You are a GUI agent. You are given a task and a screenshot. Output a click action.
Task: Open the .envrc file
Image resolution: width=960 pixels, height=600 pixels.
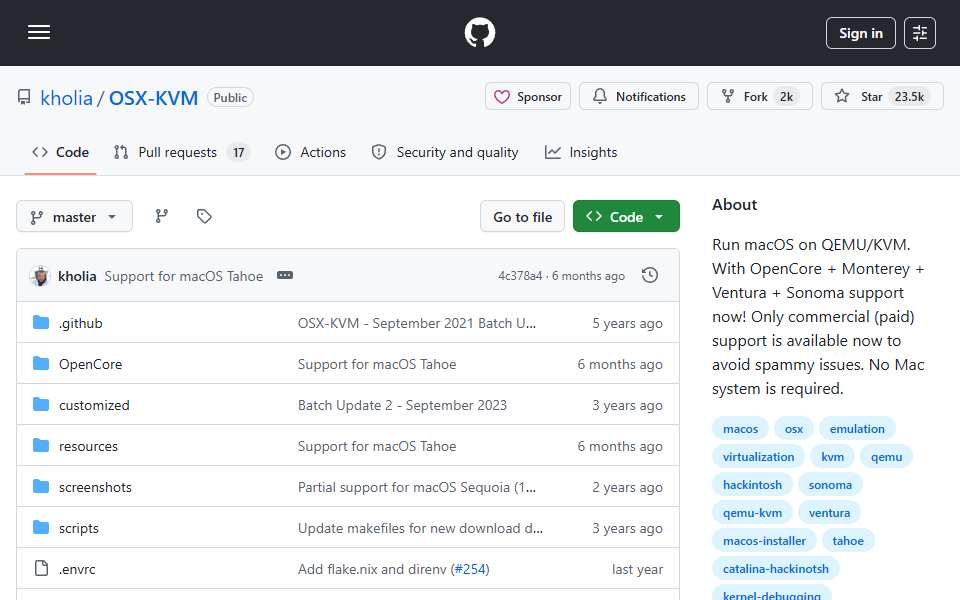77,569
